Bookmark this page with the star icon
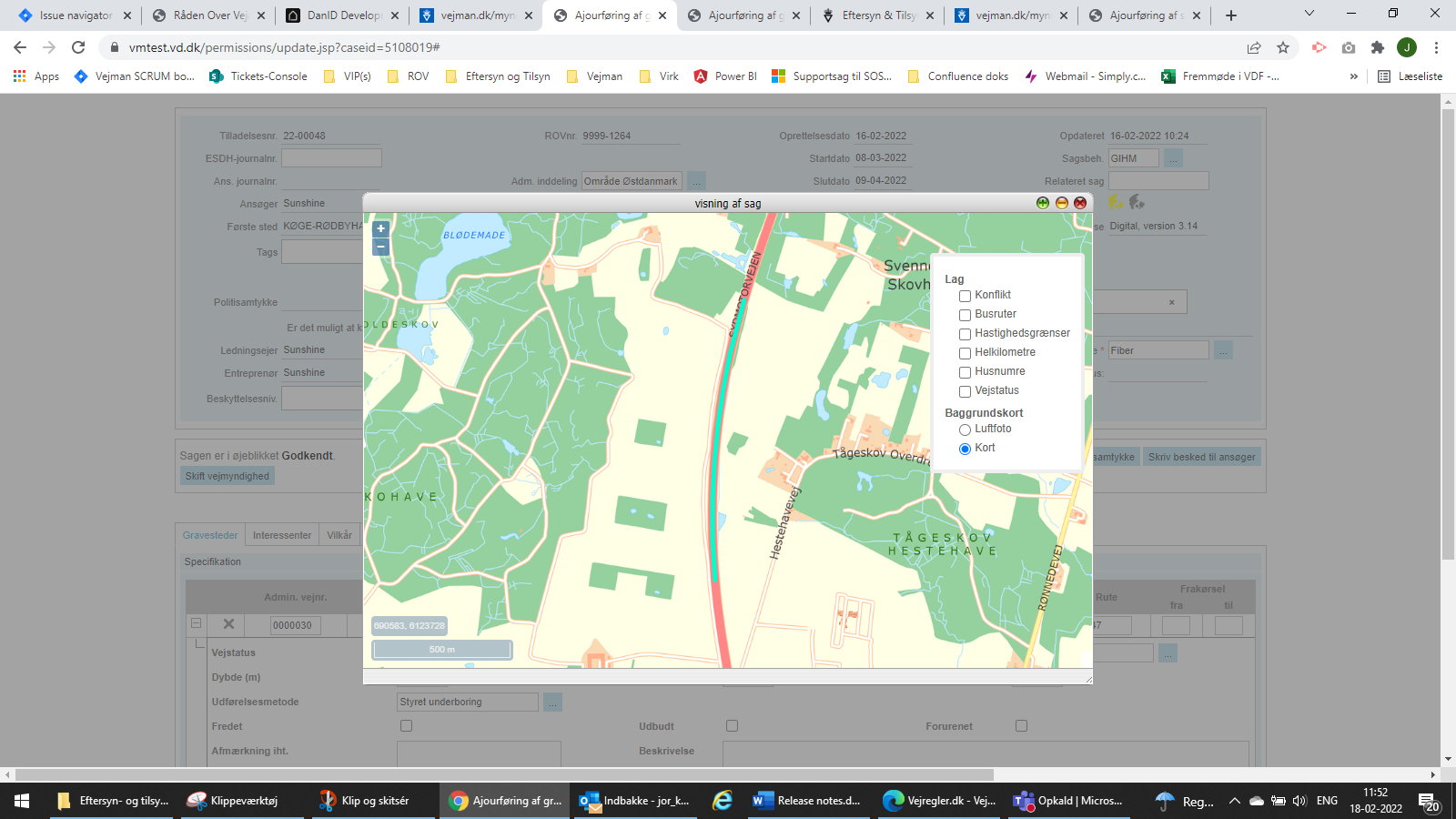1456x819 pixels. pos(1283,47)
